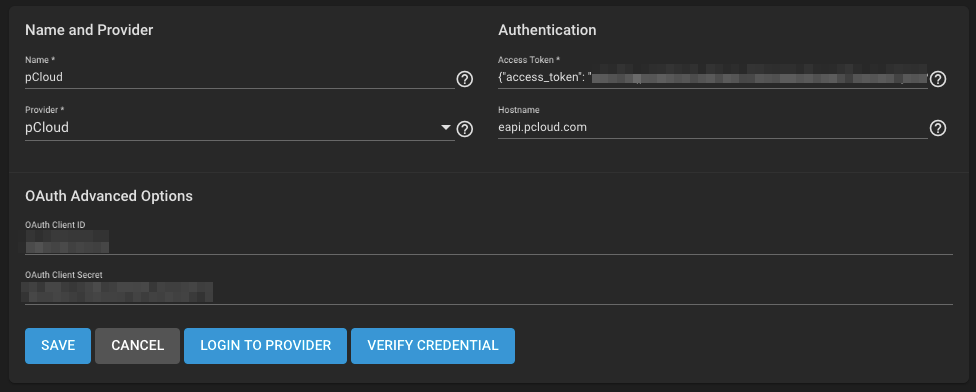Cancel editing the credential

[x=138, y=345]
